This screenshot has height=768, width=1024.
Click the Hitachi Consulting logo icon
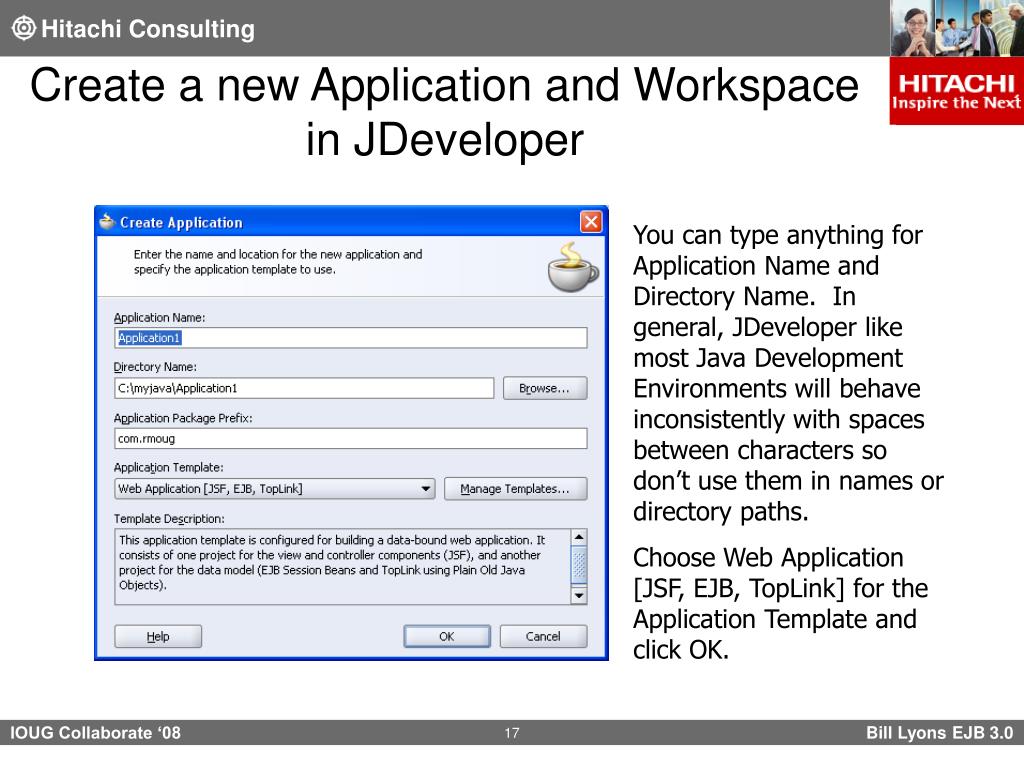coord(24,28)
